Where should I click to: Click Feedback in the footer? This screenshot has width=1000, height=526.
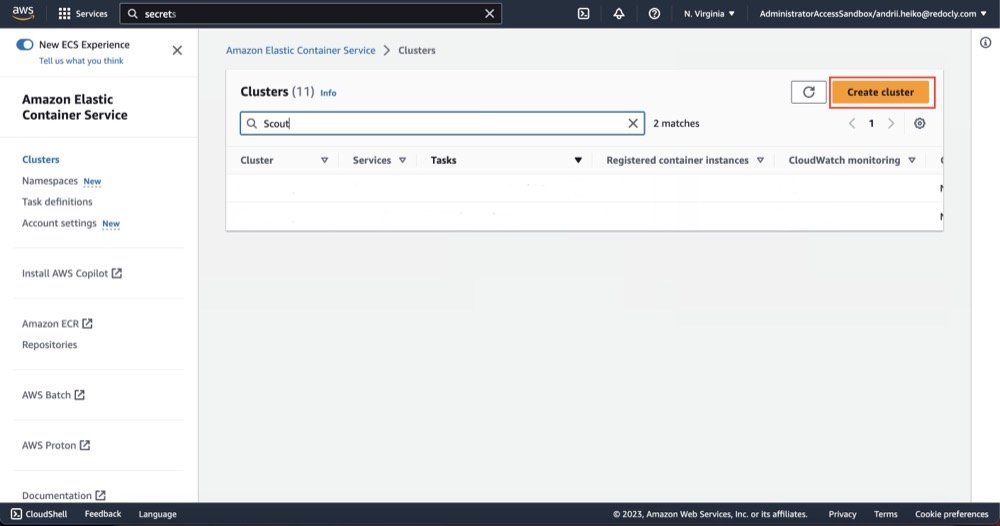[x=103, y=514]
